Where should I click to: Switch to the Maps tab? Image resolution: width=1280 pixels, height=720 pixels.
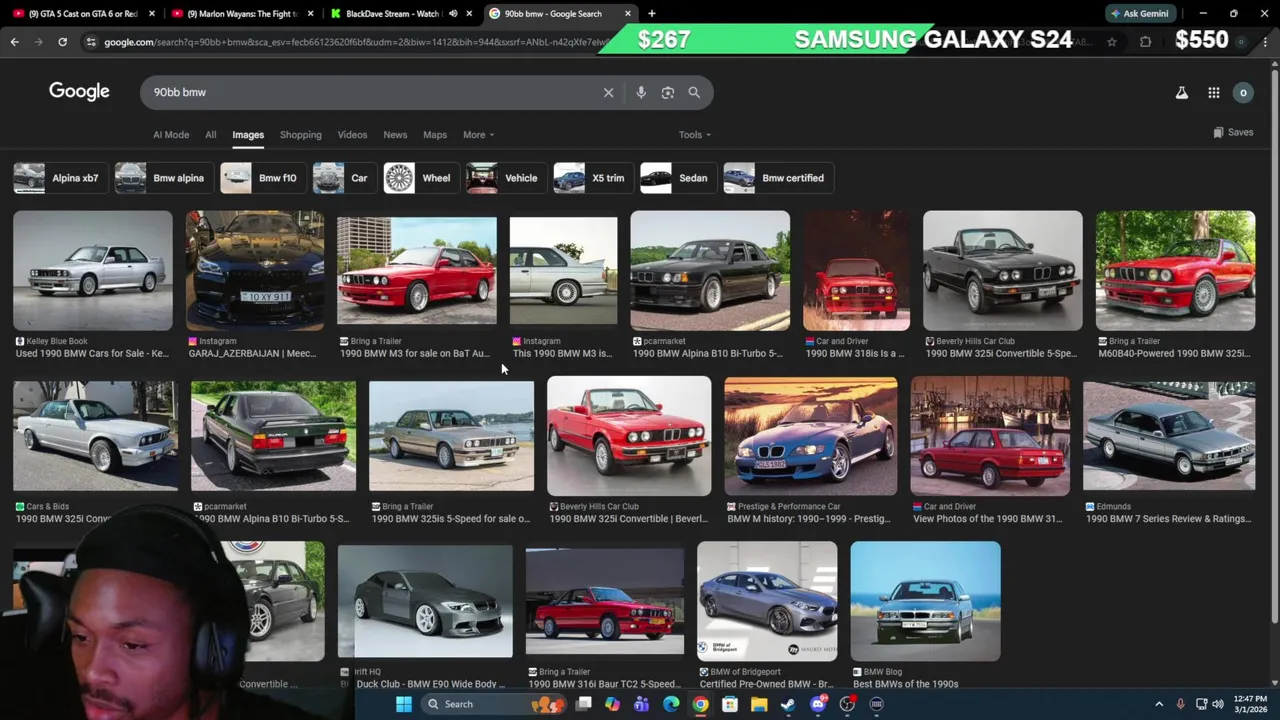435,134
